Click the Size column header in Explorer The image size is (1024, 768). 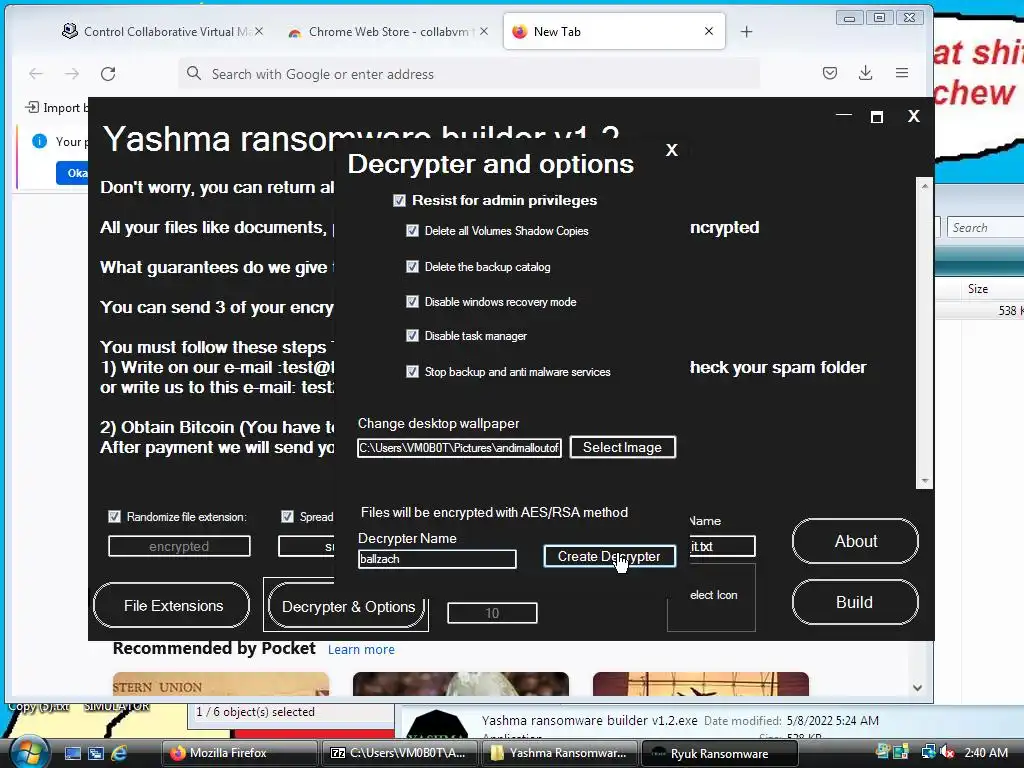click(x=978, y=289)
